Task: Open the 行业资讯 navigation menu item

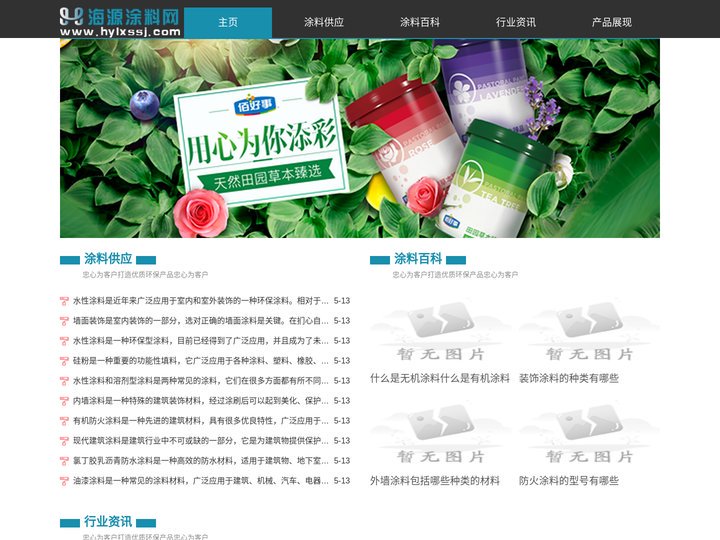Action: 516,22
